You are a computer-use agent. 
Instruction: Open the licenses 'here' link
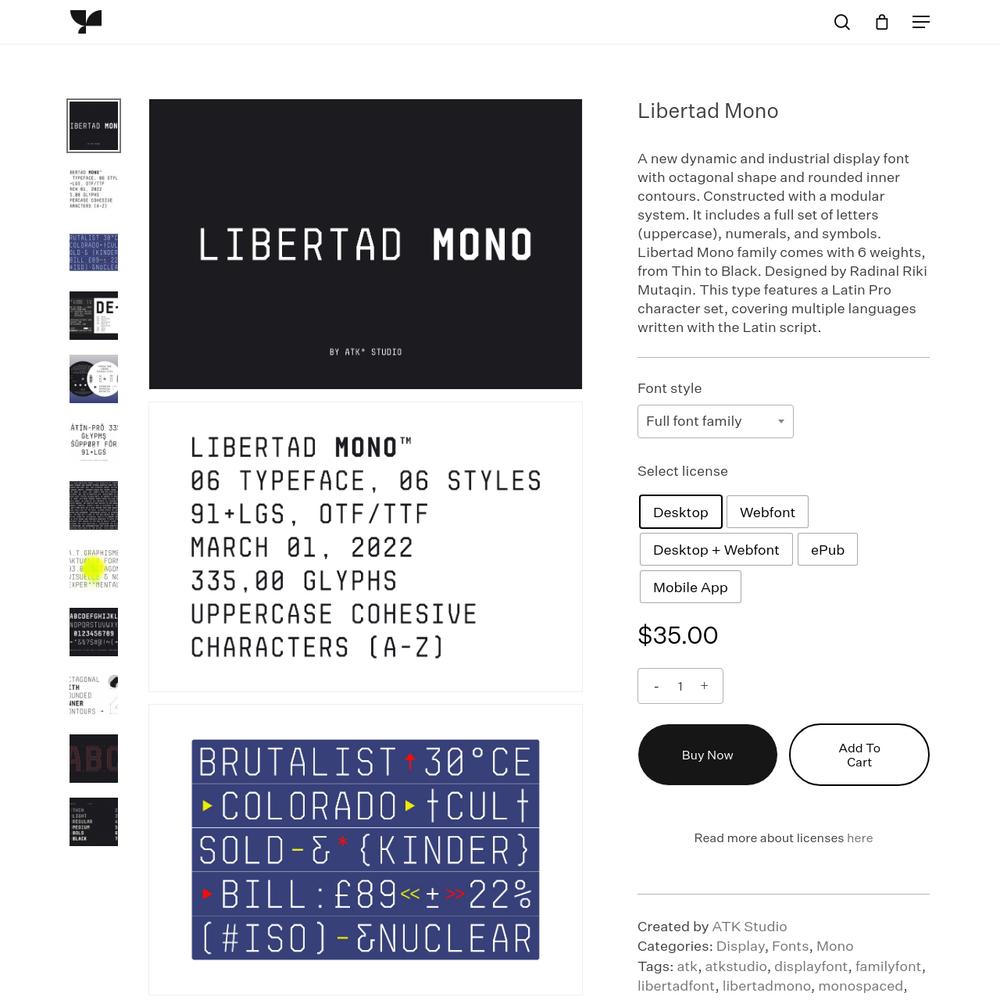(x=860, y=838)
